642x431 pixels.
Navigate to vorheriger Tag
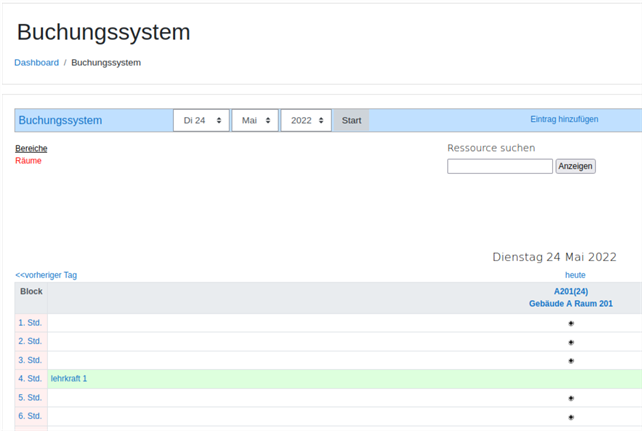coord(46,275)
